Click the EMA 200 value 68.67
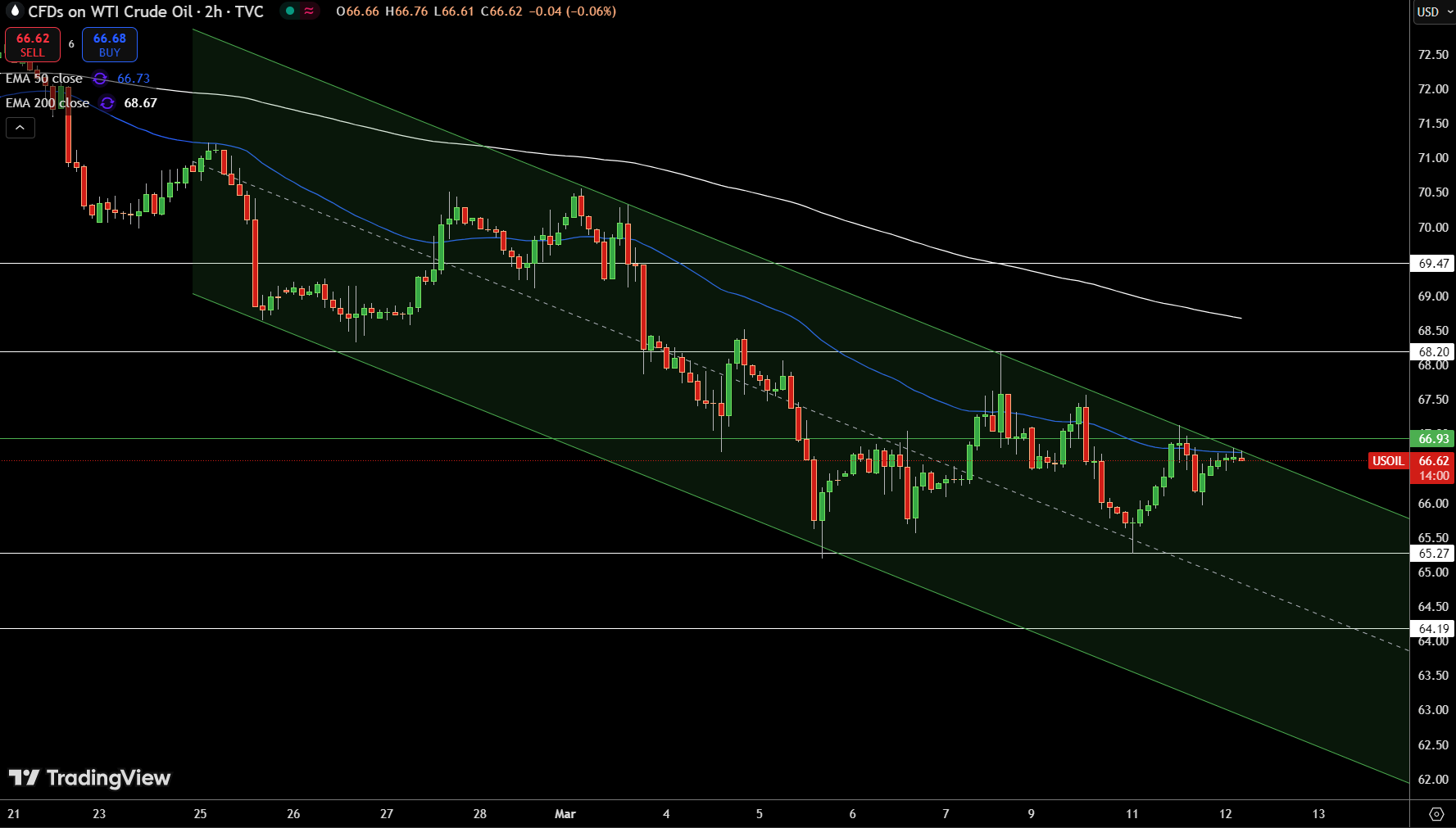Image resolution: width=1456 pixels, height=828 pixels. 140,103
